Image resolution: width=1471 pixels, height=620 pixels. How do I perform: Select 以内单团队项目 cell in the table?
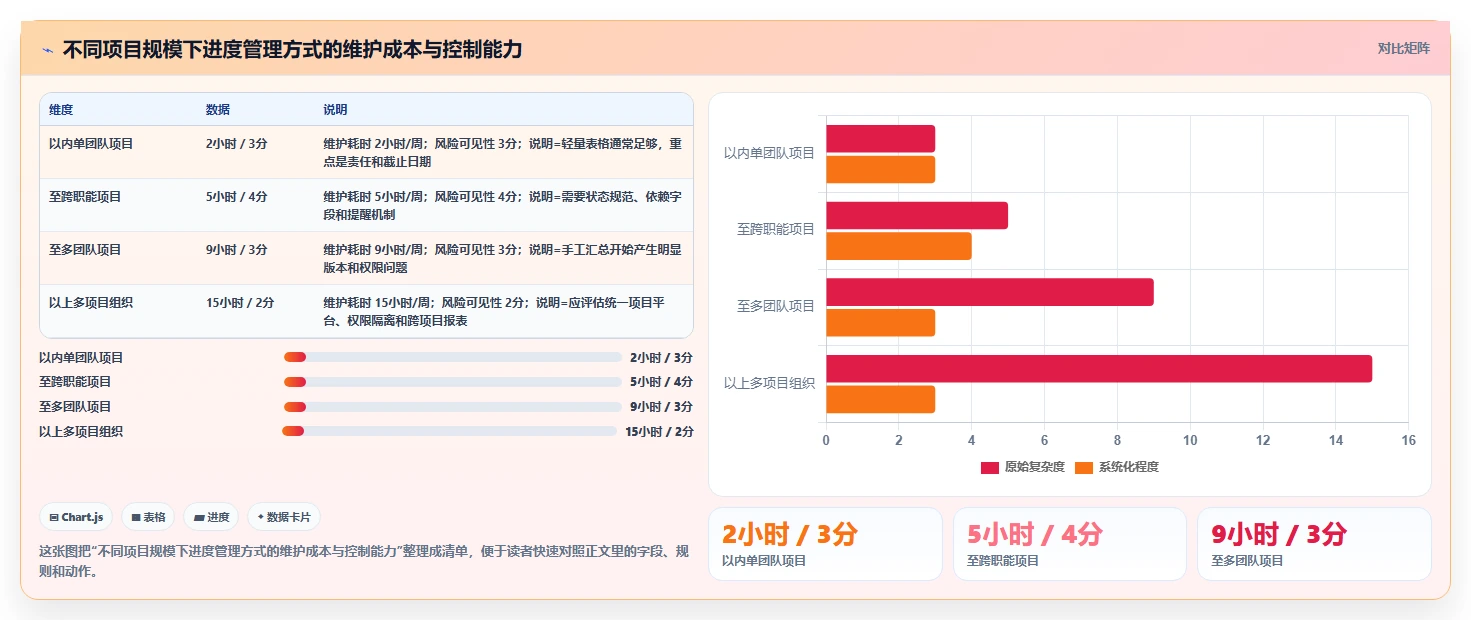(x=91, y=144)
